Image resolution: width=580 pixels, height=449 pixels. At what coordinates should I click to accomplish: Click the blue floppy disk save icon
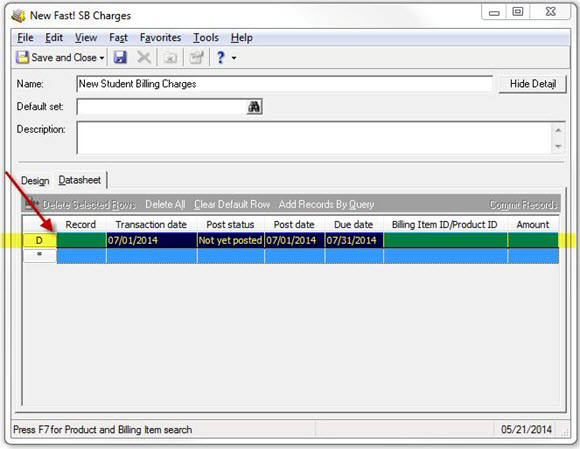pyautogui.click(x=120, y=57)
